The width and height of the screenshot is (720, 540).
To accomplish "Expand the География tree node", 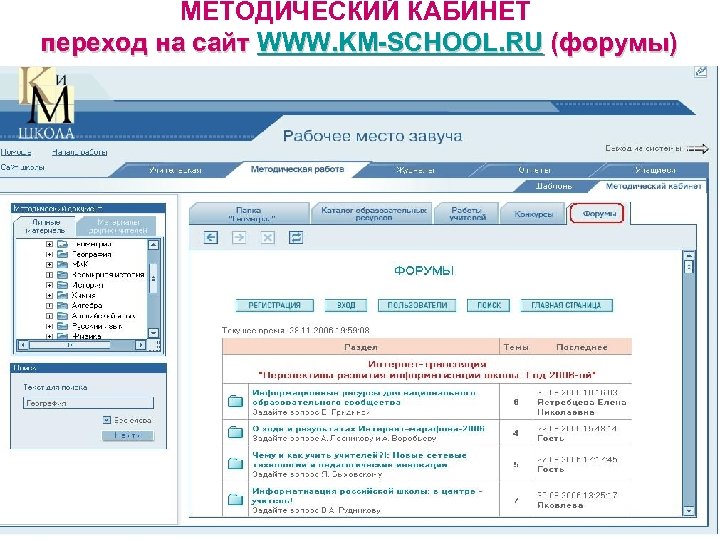I will pos(49,254).
